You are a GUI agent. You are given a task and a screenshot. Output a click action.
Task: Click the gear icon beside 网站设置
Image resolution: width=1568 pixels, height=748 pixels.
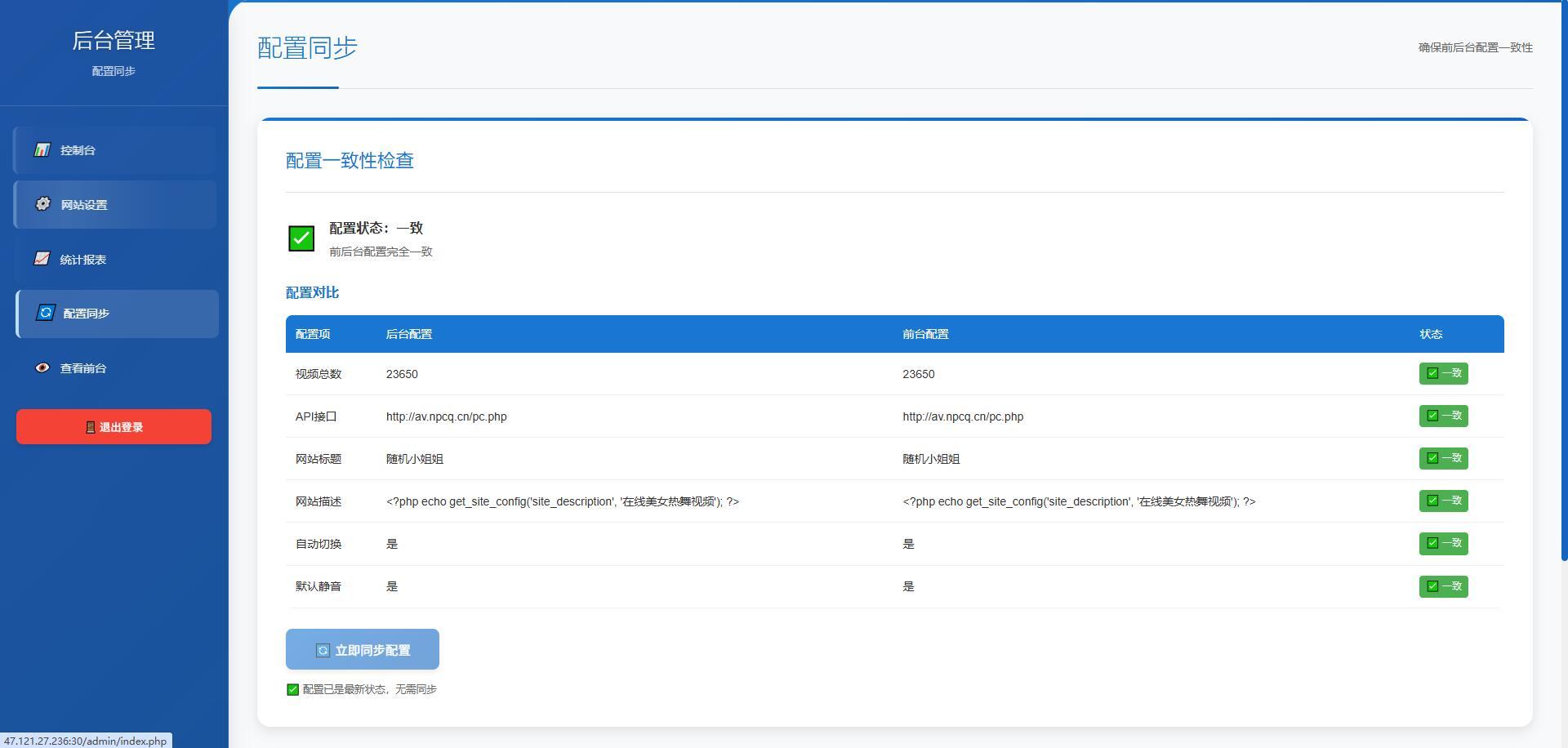tap(42, 204)
